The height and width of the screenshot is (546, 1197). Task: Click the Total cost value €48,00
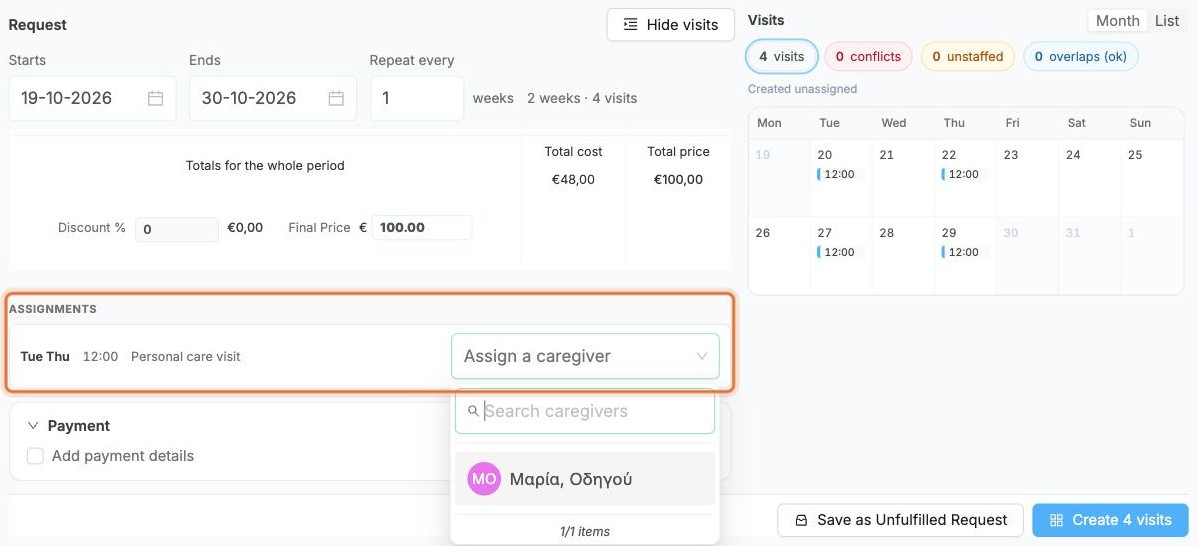[573, 180]
